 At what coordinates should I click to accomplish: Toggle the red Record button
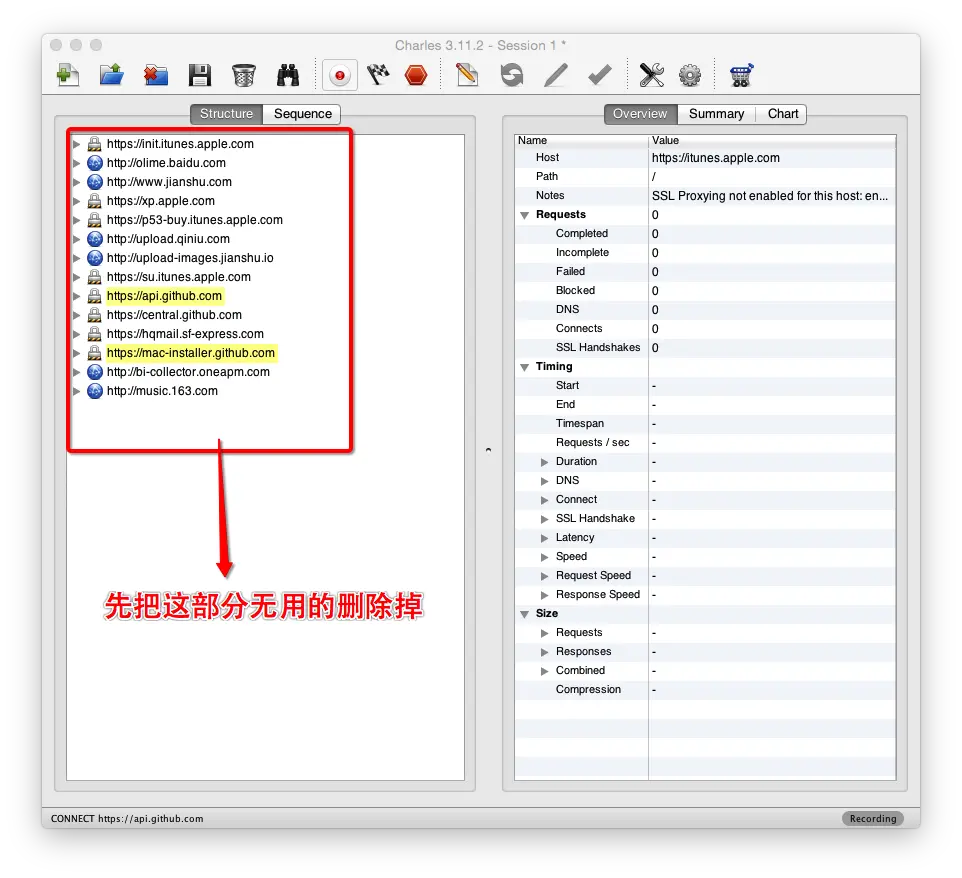(x=340, y=75)
